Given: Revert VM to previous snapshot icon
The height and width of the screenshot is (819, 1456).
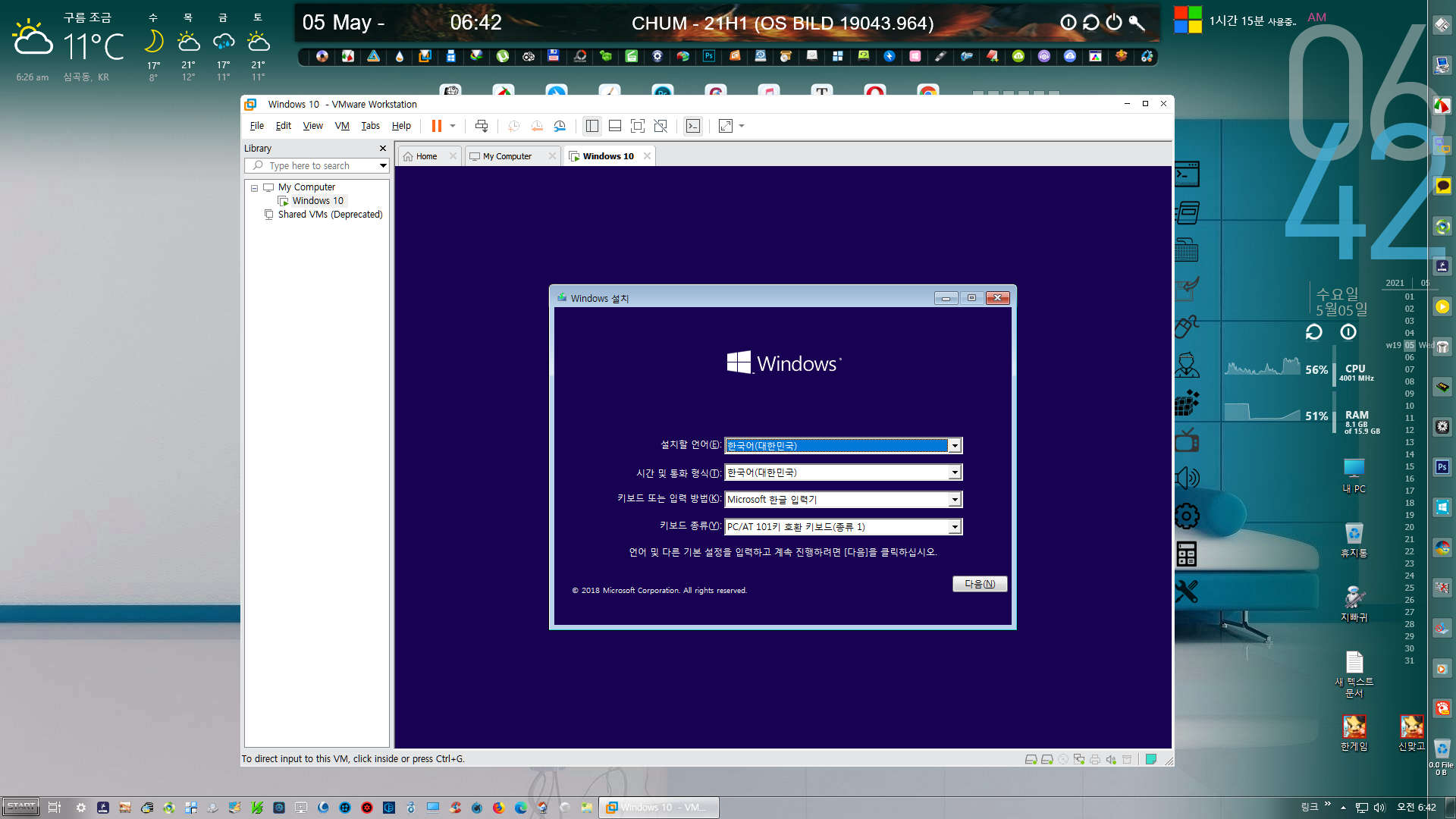Looking at the screenshot, I should [537, 126].
